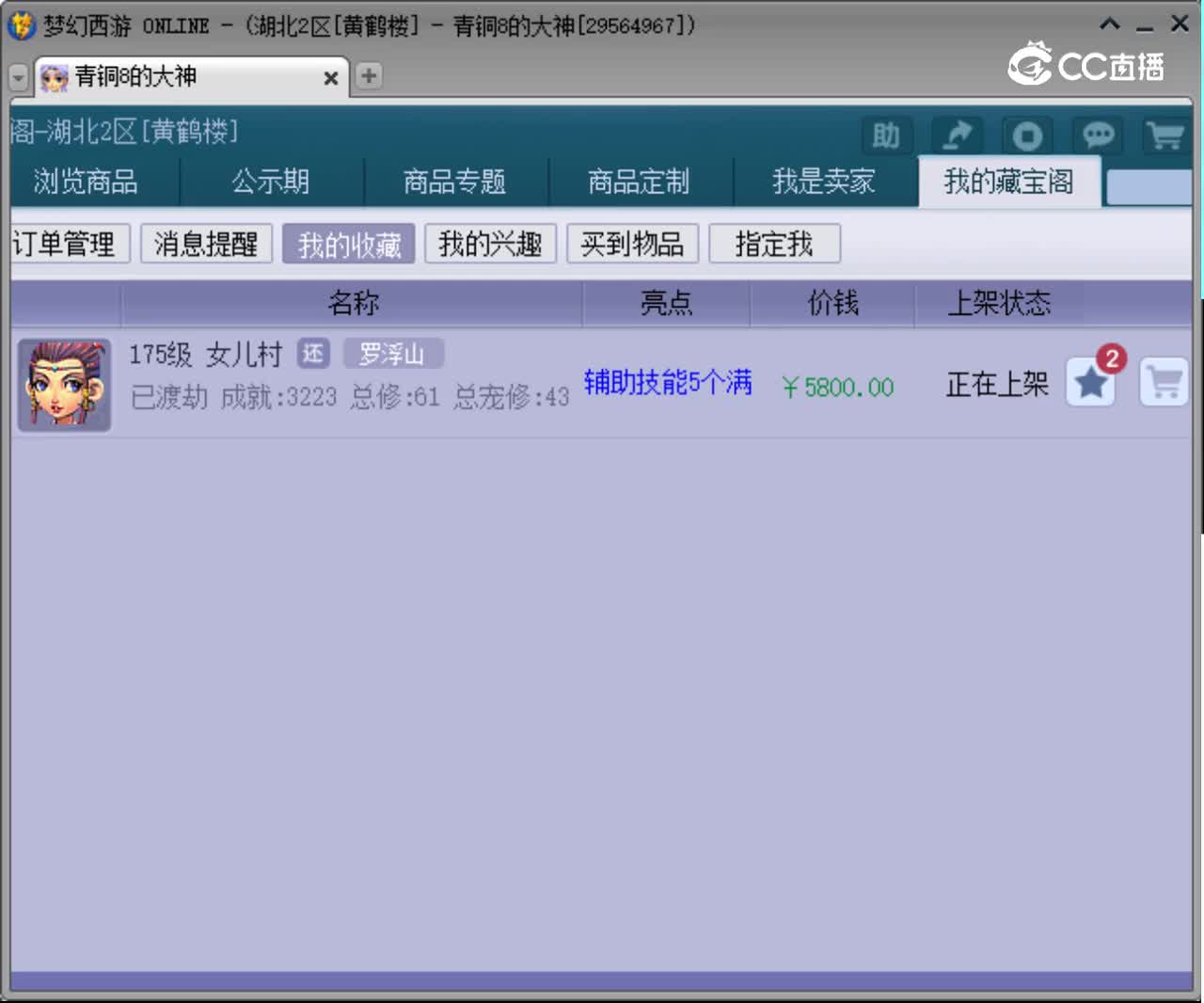Close the 青铜8的大神 tab

pyautogui.click(x=331, y=78)
